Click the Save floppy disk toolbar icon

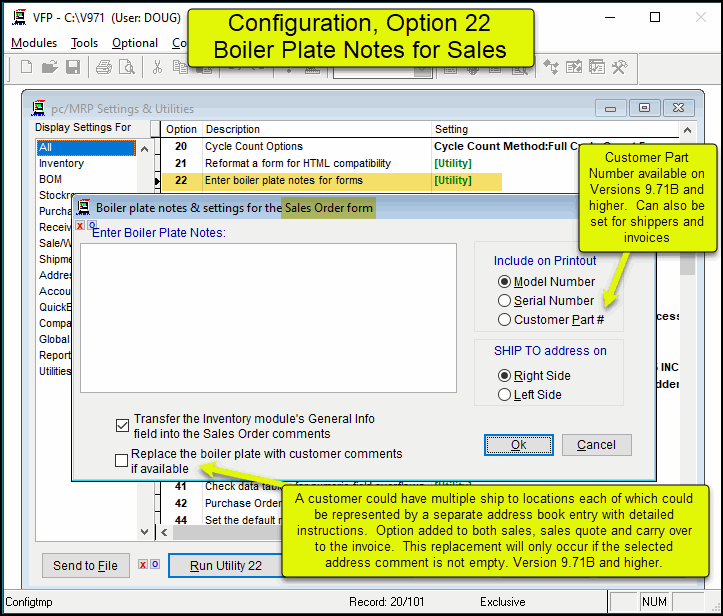click(73, 67)
